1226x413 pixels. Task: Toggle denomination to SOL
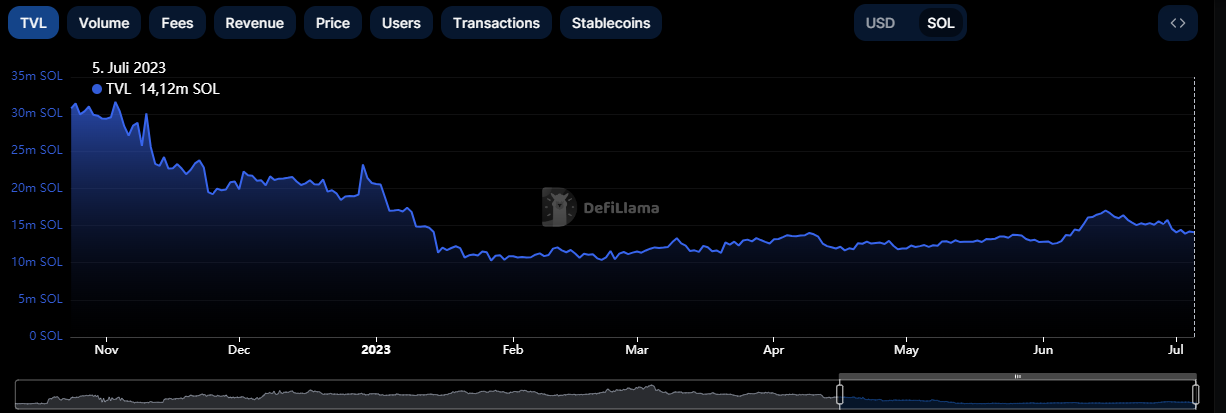pyautogui.click(x=941, y=22)
